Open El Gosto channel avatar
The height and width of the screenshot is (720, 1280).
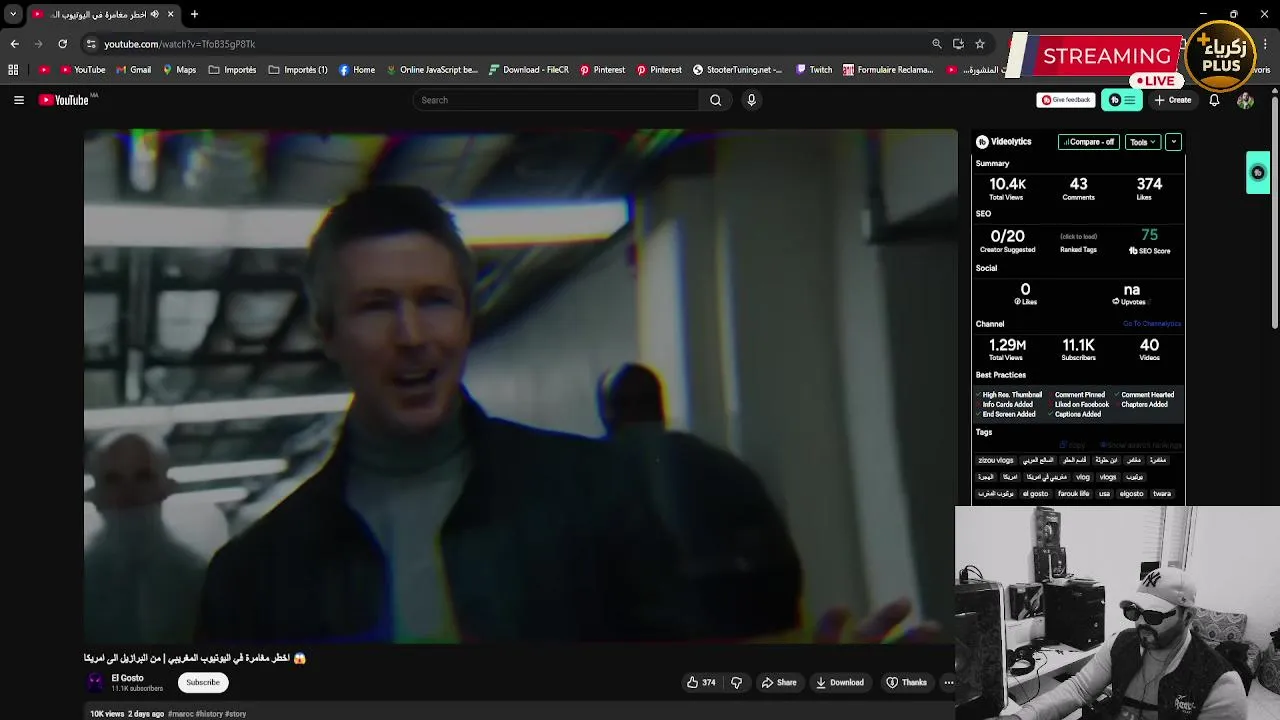[95, 682]
